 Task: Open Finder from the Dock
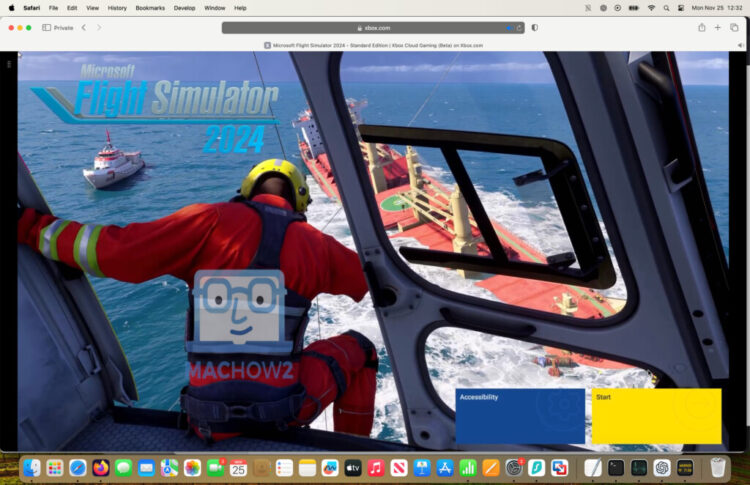[32, 468]
